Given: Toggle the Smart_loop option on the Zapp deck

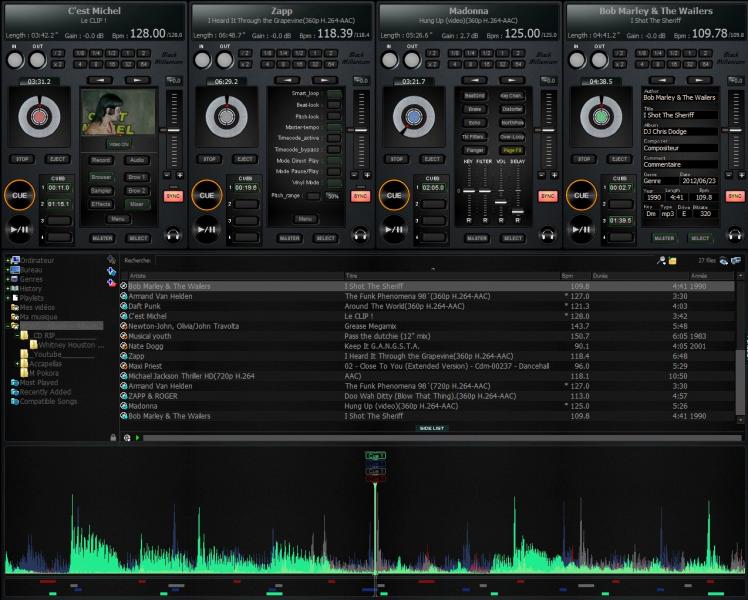Looking at the screenshot, I should point(334,93).
